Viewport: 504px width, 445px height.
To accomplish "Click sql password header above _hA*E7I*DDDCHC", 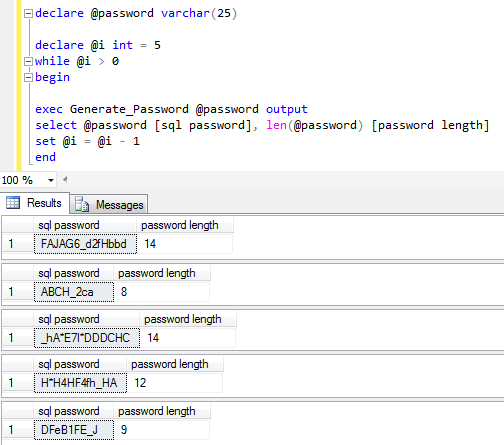I will click(87, 319).
